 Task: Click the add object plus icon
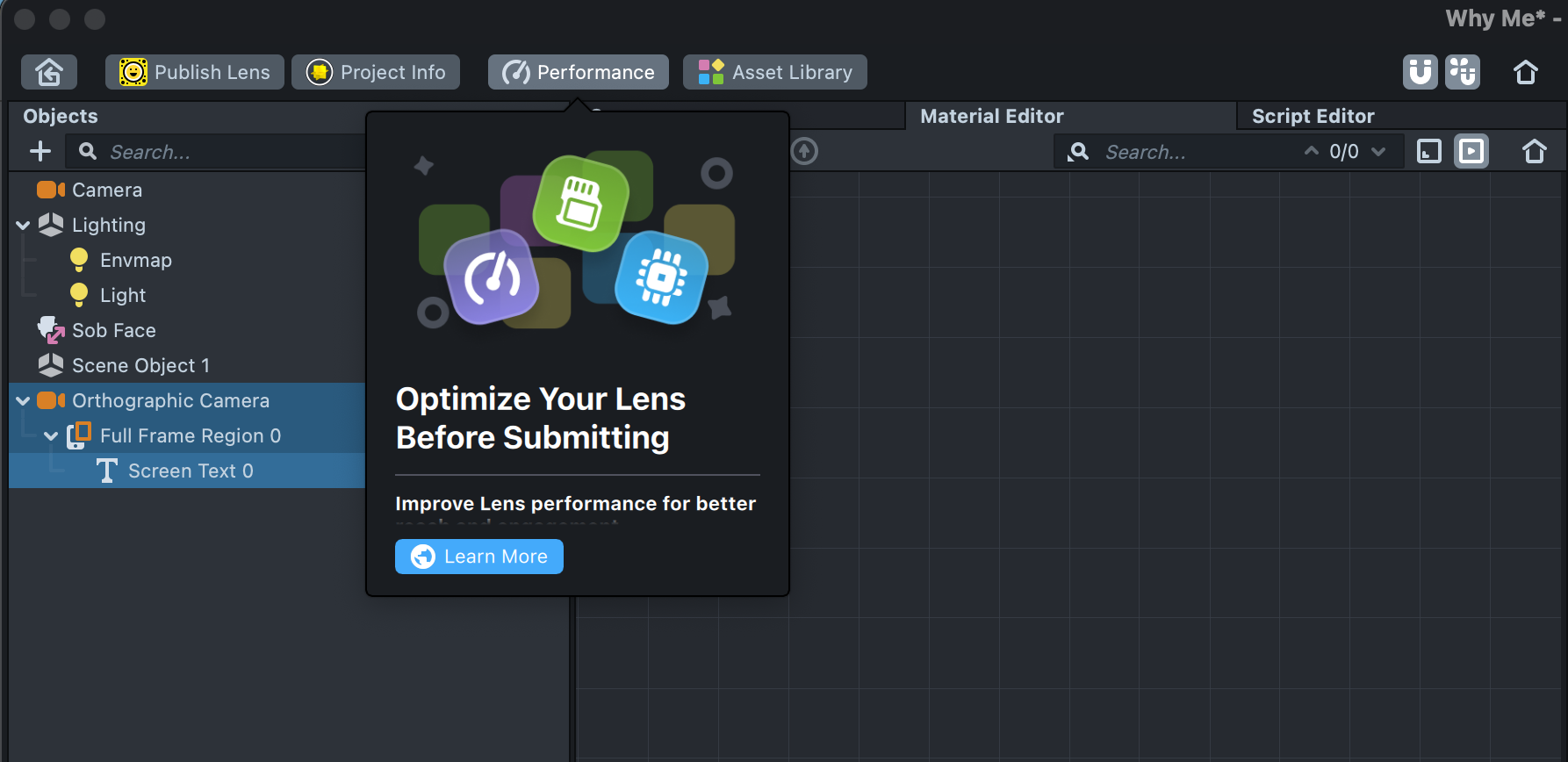[40, 152]
